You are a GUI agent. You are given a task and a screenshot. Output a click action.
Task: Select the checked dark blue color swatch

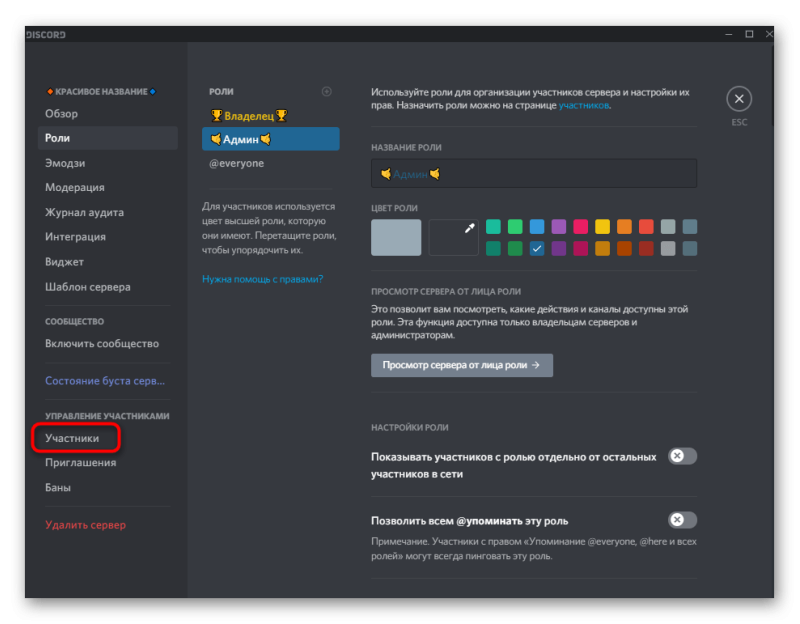point(537,248)
